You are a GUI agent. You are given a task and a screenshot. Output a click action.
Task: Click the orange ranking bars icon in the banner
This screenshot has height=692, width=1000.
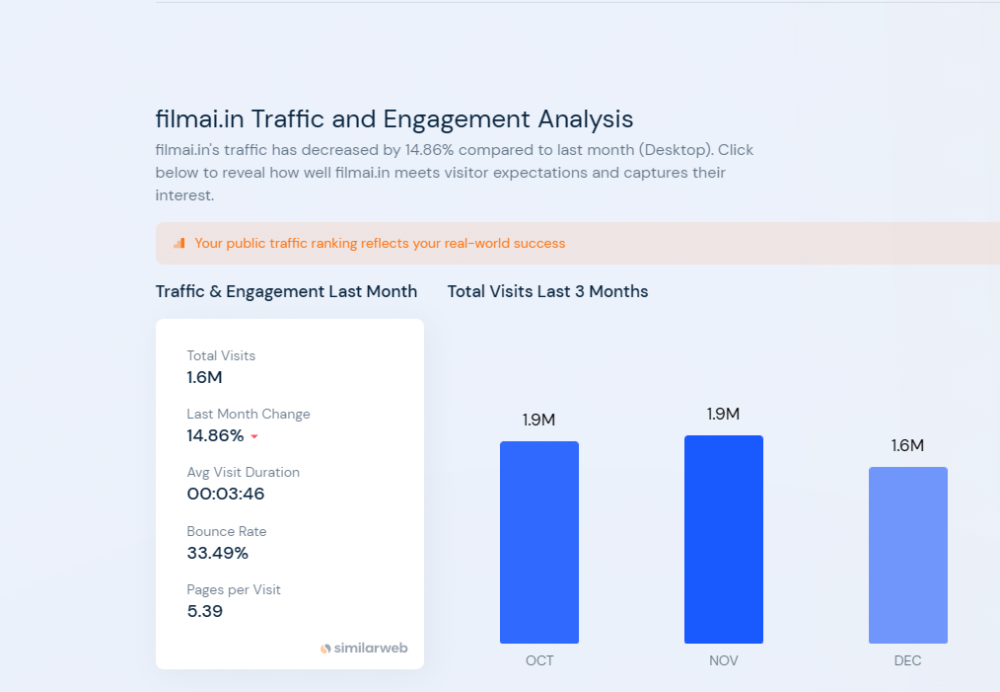pos(179,243)
